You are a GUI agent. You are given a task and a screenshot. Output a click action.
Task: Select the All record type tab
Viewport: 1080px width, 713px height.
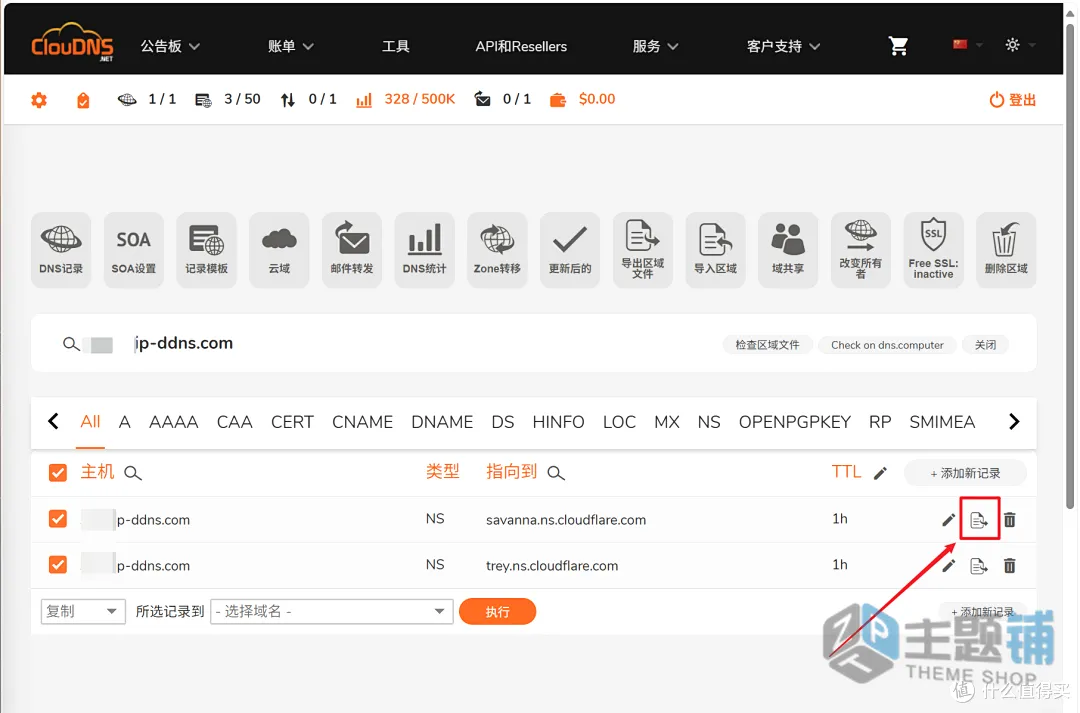click(x=90, y=422)
